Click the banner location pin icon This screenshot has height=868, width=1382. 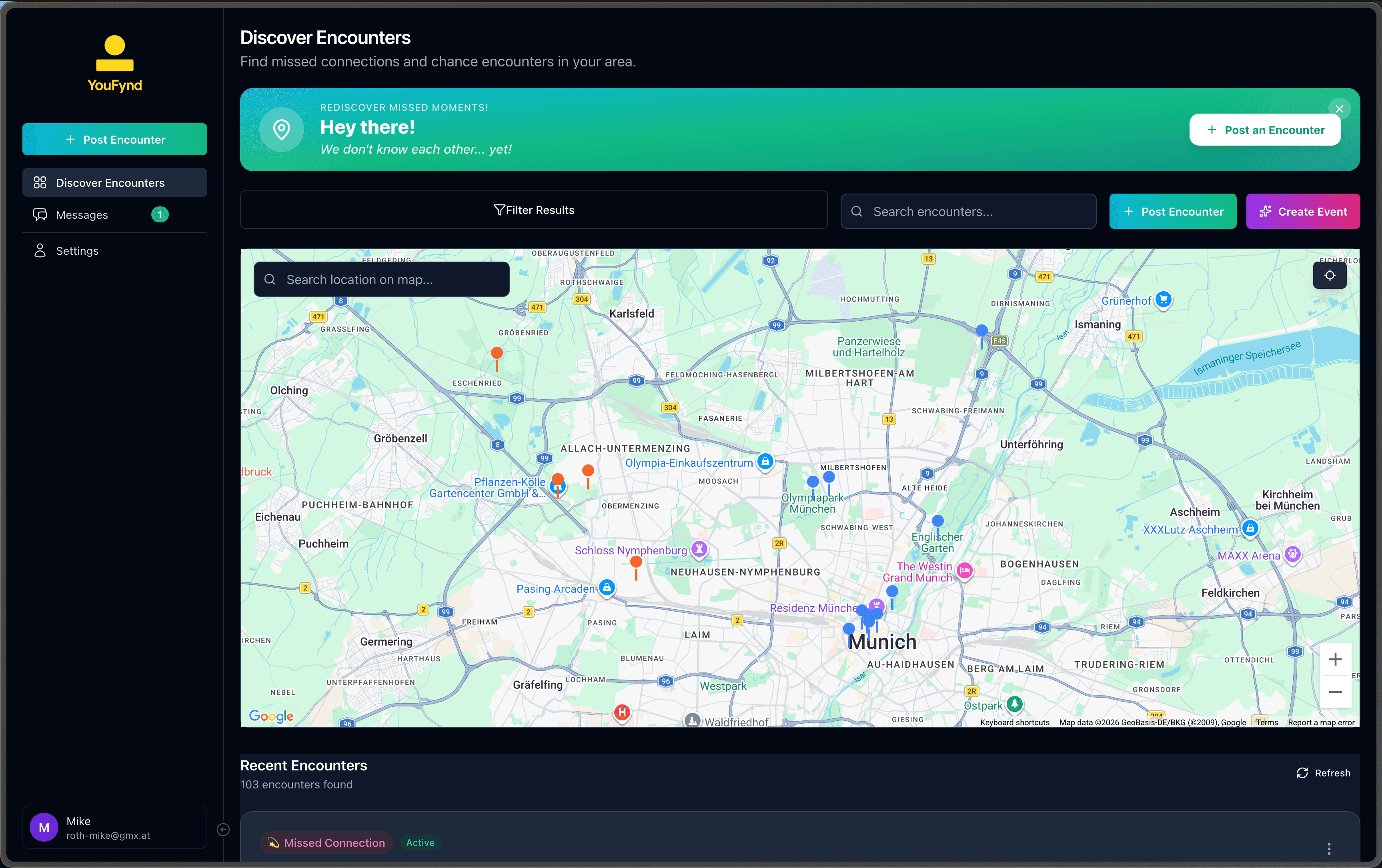pyautogui.click(x=281, y=130)
